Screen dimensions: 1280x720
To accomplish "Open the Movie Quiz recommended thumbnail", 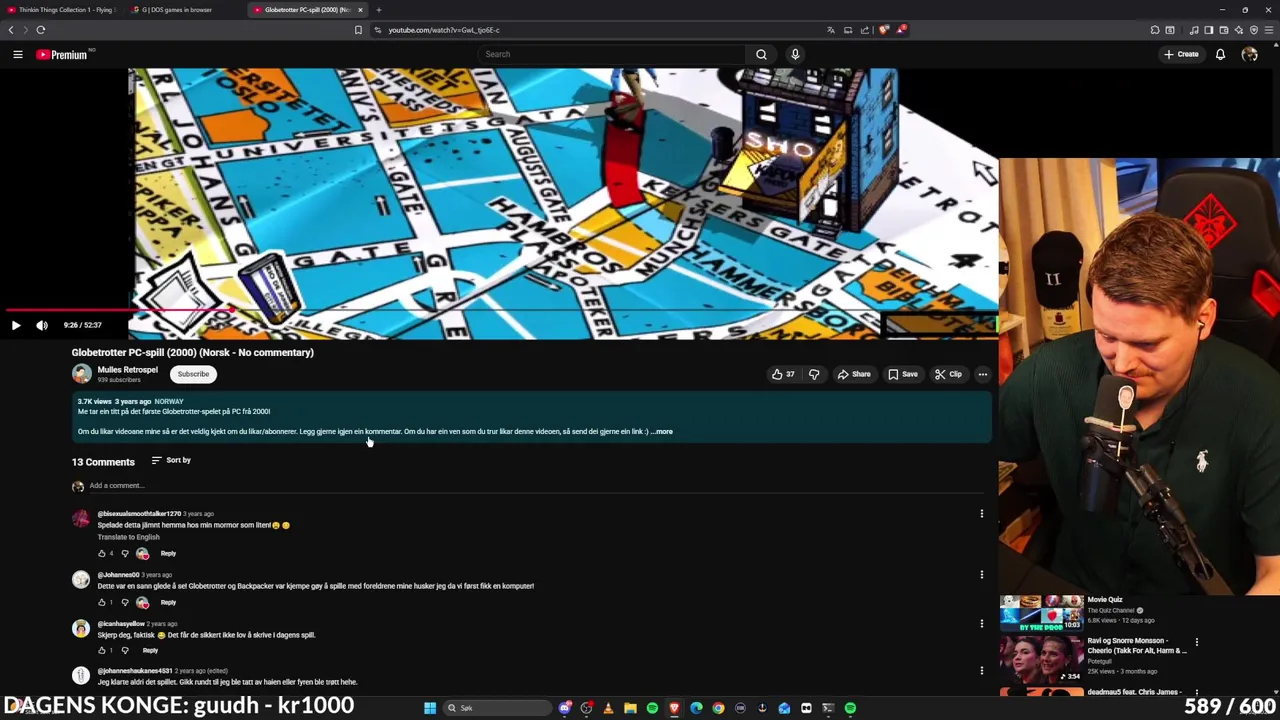I will tap(1041, 613).
